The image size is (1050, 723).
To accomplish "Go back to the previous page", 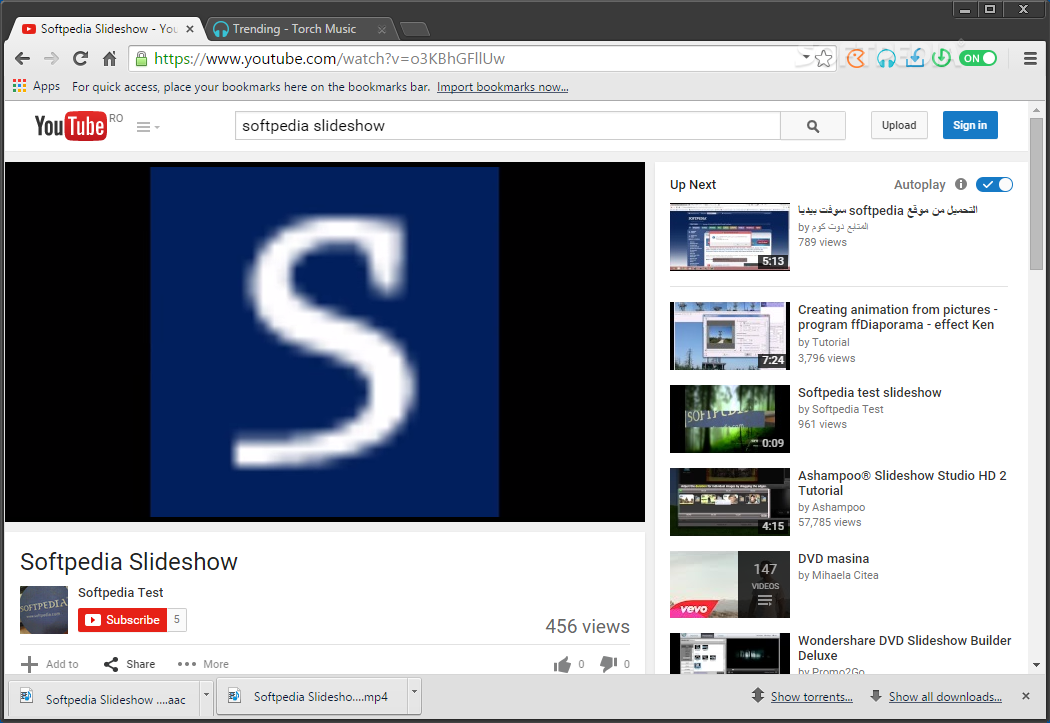I will pyautogui.click(x=22, y=59).
